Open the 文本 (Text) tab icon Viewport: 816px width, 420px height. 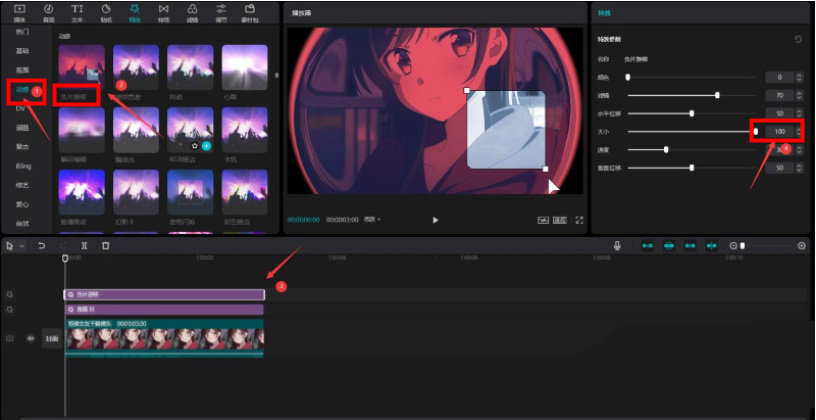77,11
